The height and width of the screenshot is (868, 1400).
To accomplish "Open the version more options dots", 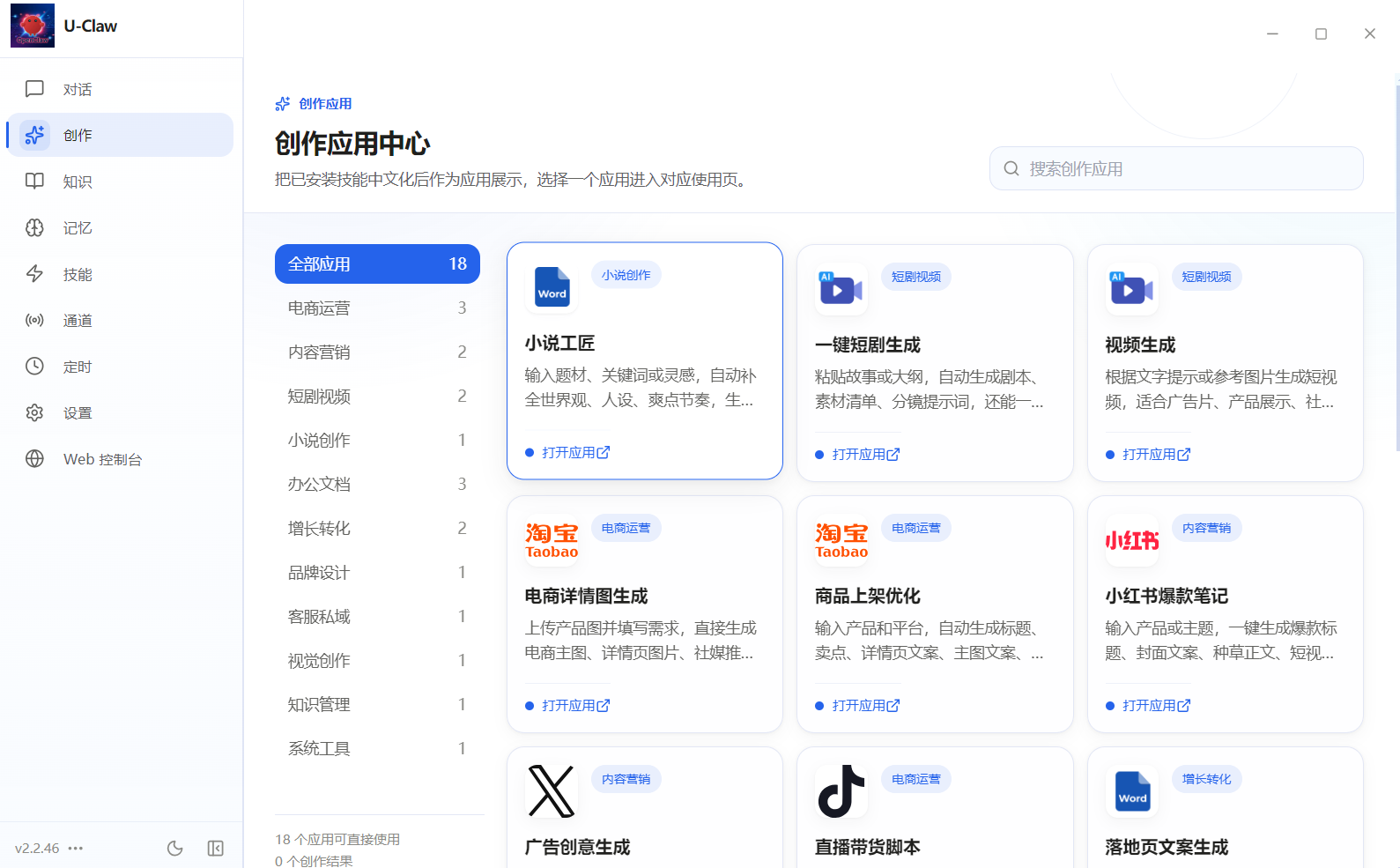I will 76,848.
